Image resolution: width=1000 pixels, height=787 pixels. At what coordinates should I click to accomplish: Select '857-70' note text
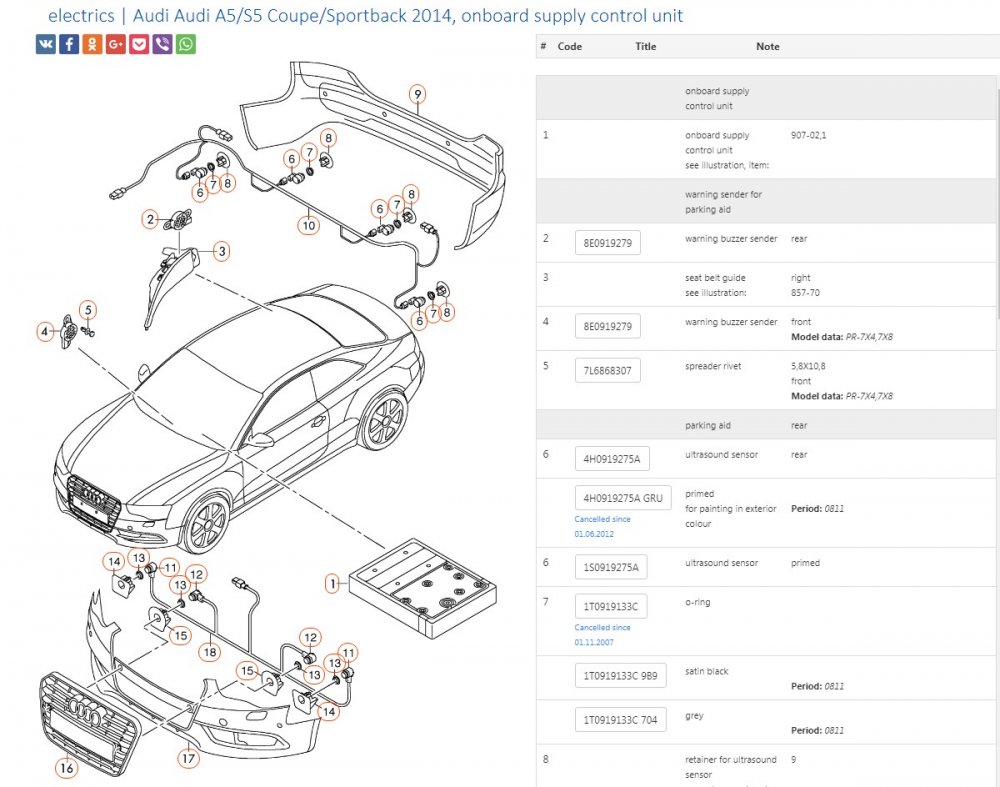click(805, 293)
